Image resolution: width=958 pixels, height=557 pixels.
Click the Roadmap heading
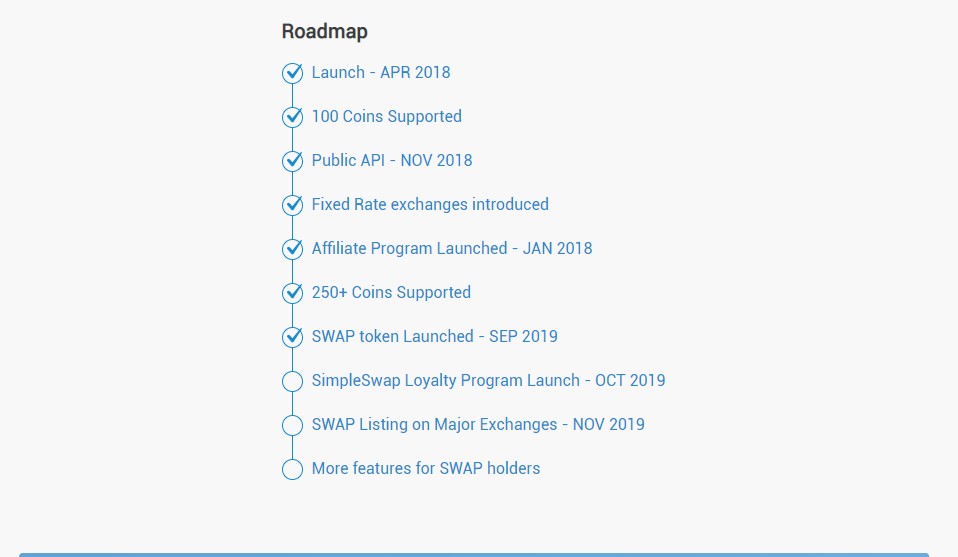click(x=324, y=31)
